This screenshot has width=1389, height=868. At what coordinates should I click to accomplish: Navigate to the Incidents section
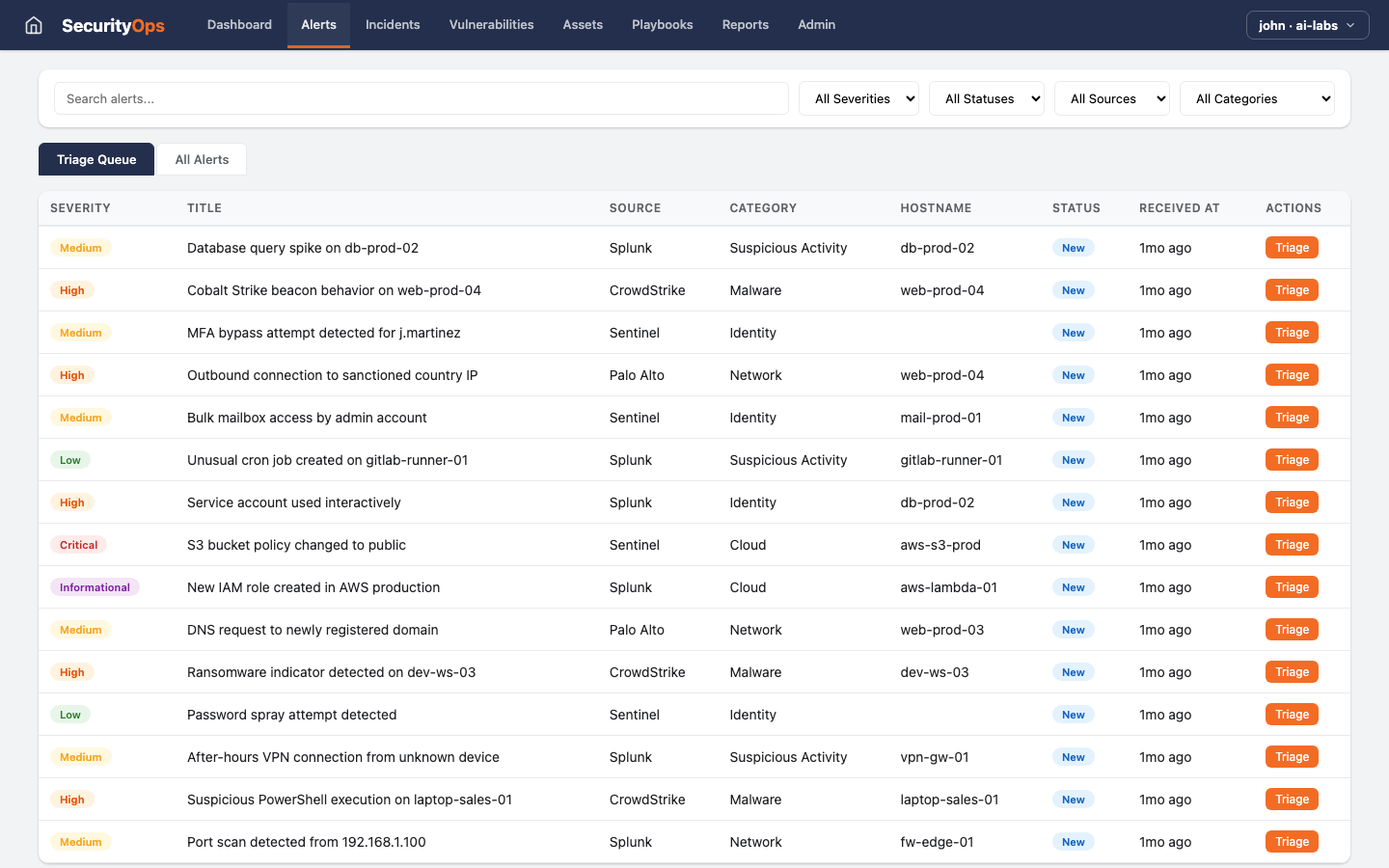tap(393, 24)
